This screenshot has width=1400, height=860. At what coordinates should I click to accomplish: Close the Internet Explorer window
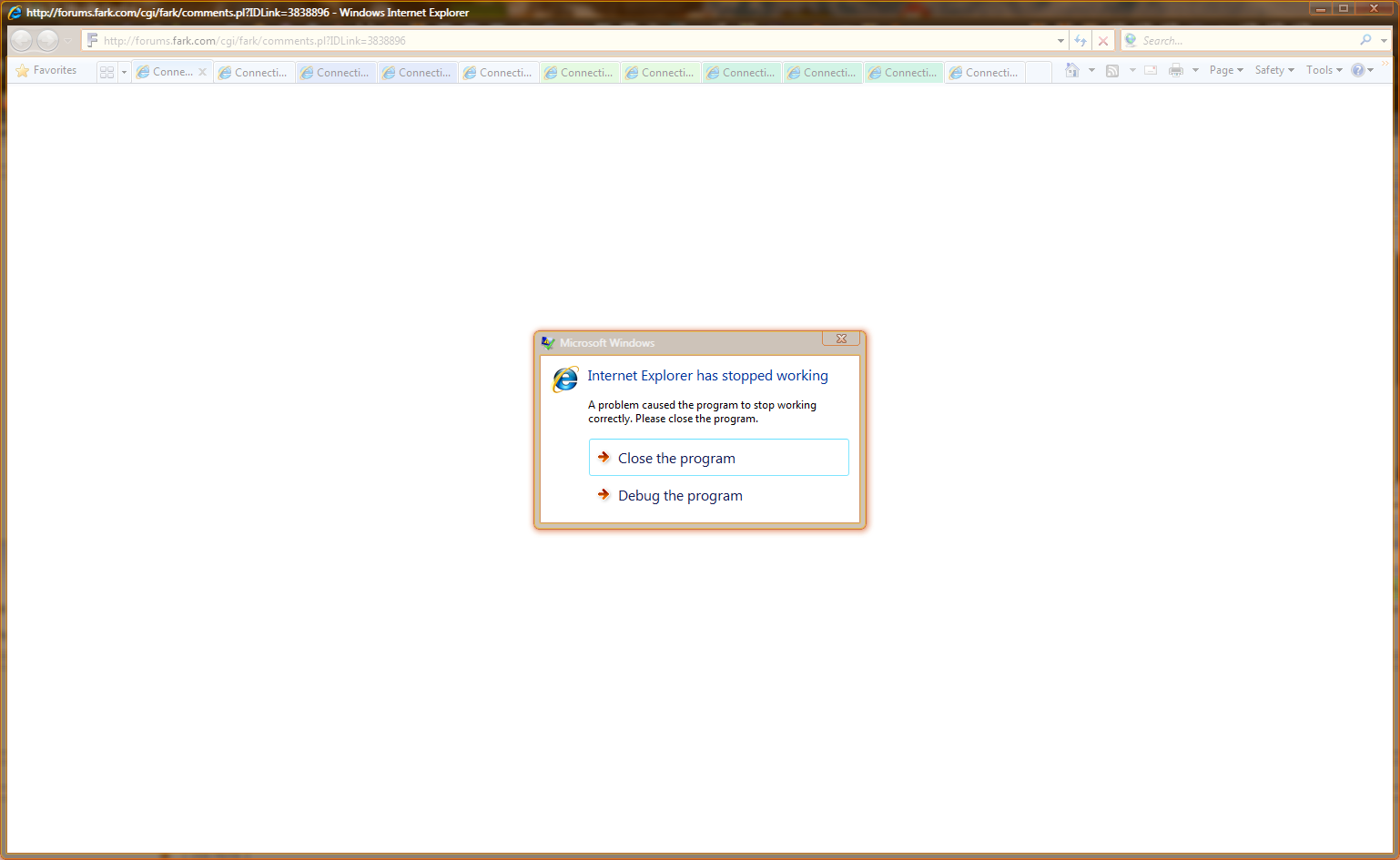click(x=1375, y=8)
